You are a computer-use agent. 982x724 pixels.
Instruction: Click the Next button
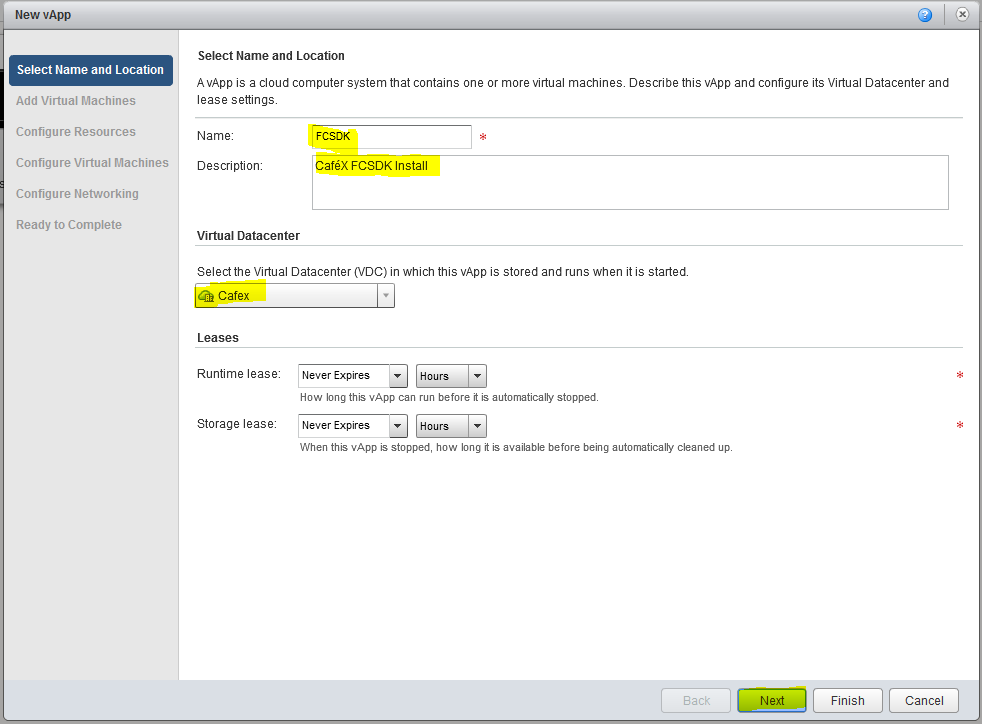[x=772, y=700]
